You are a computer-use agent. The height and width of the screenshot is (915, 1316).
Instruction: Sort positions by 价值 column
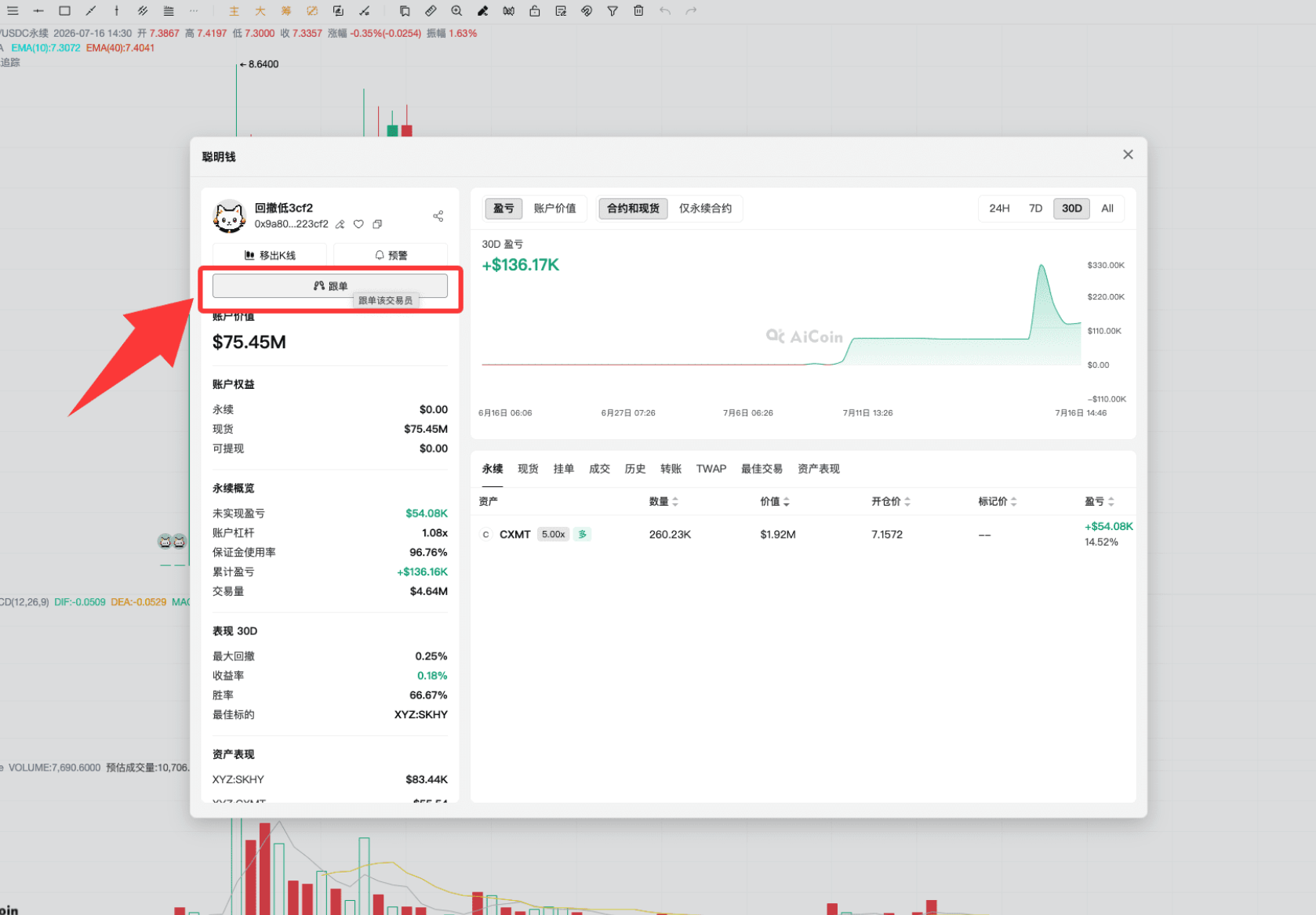coord(775,502)
